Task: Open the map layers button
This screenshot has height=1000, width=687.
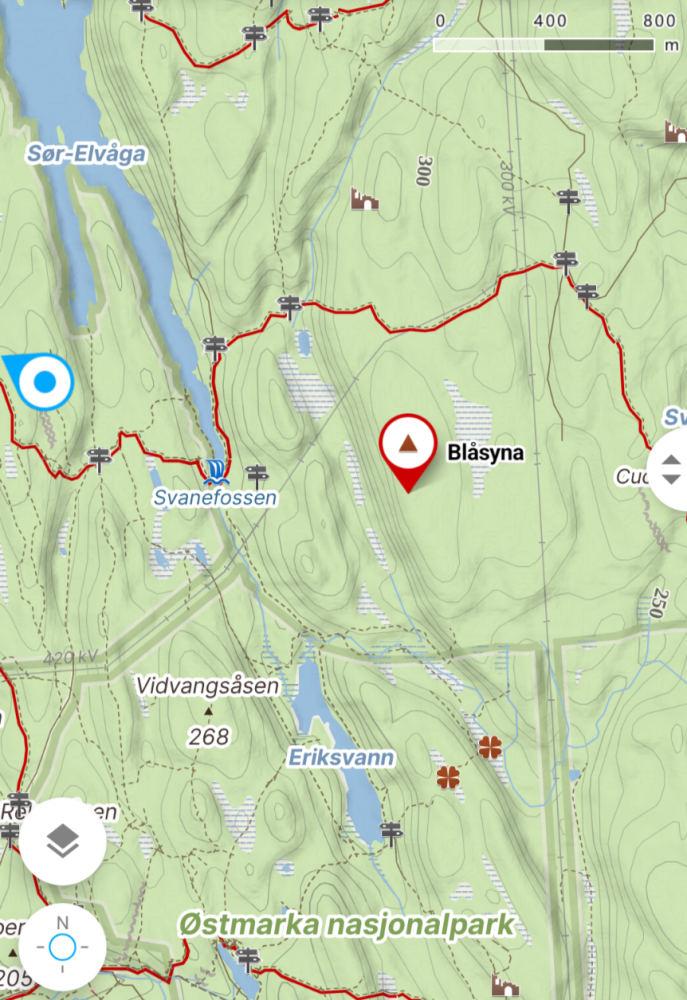Action: click(x=63, y=841)
